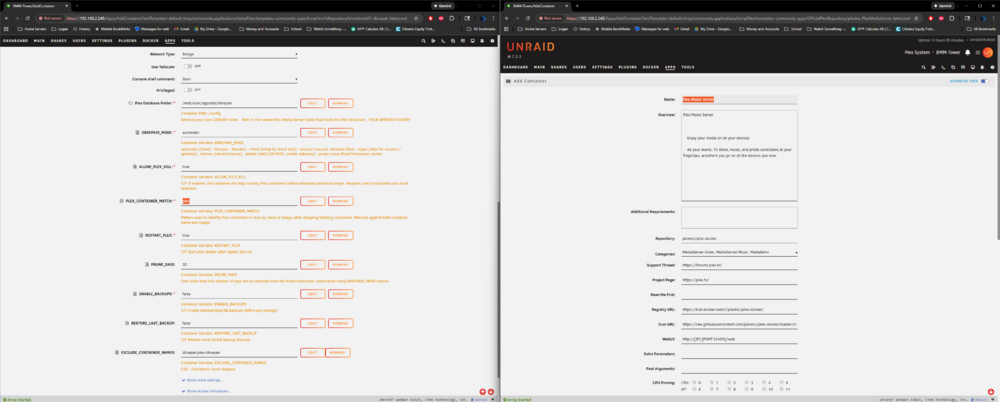1000x402 pixels.
Task: Open Tools tab in right window navbar
Action: pos(688,67)
